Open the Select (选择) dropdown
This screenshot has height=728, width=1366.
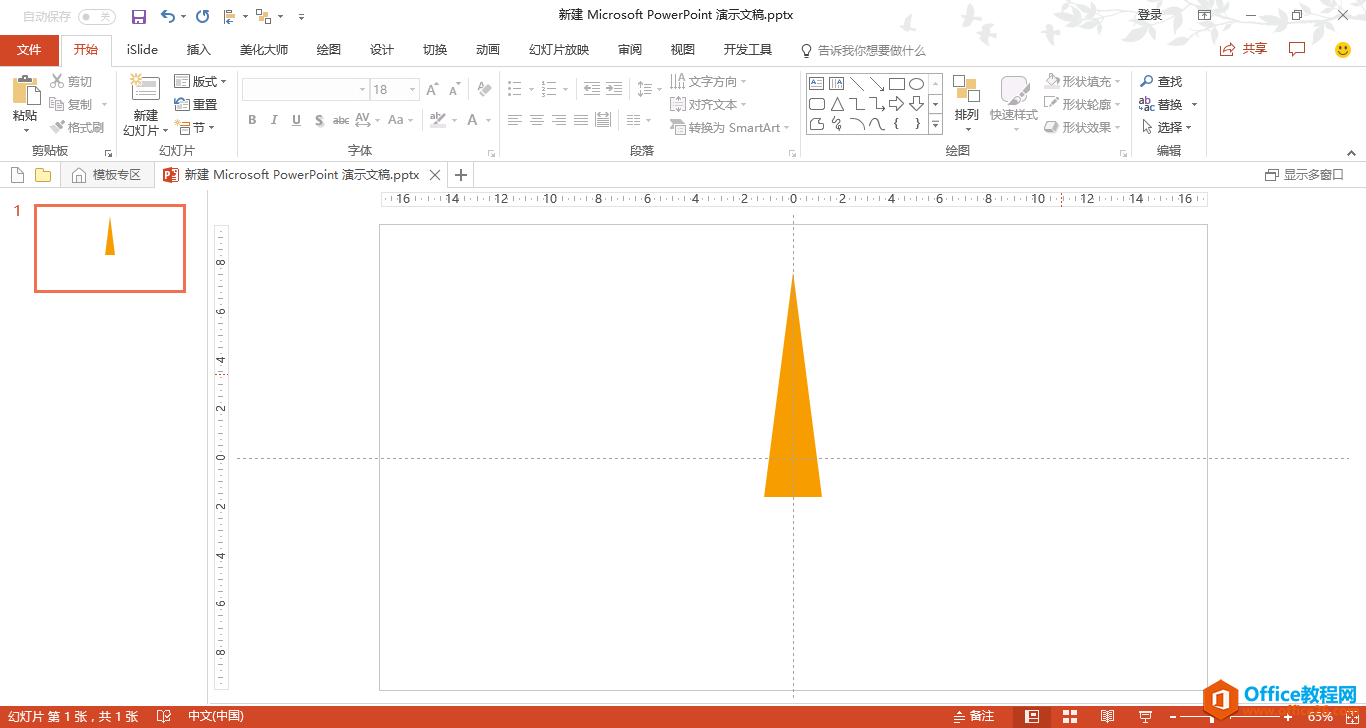(x=1167, y=127)
